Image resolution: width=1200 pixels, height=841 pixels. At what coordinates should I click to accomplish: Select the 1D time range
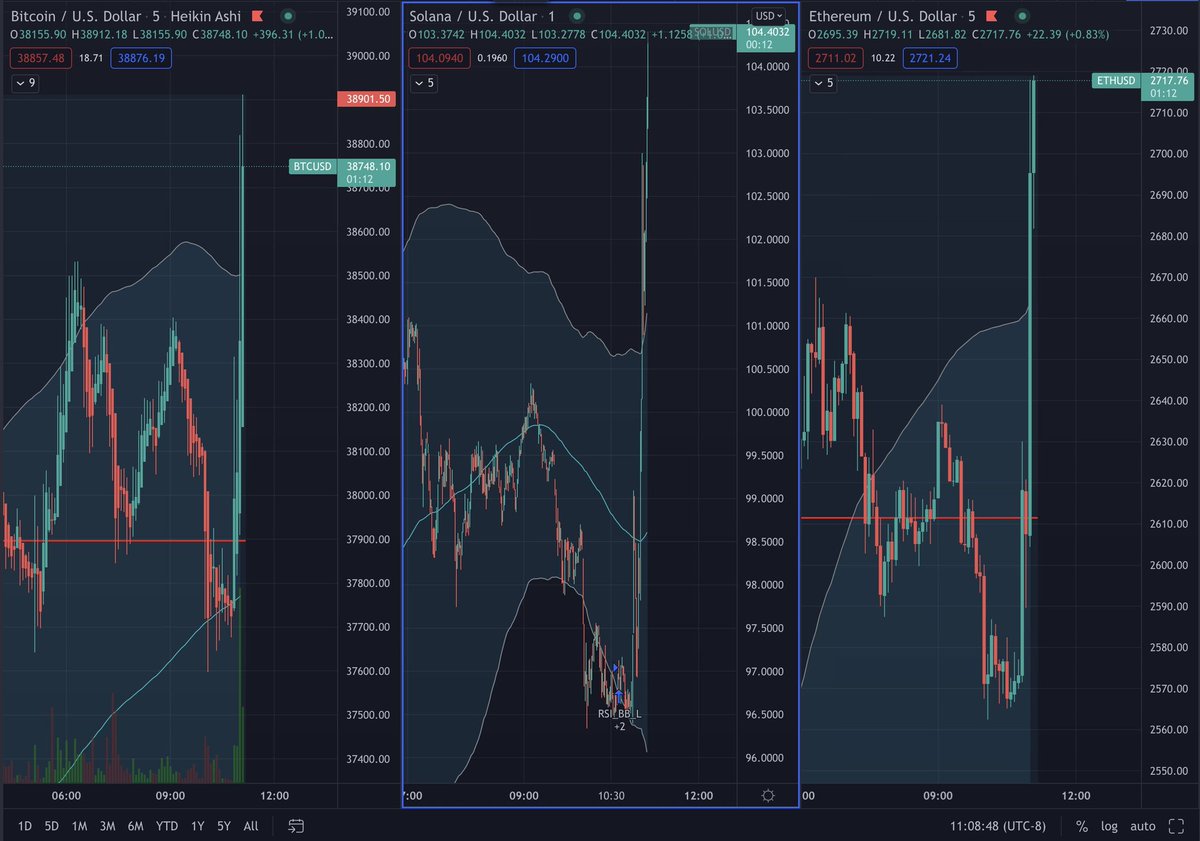click(26, 826)
